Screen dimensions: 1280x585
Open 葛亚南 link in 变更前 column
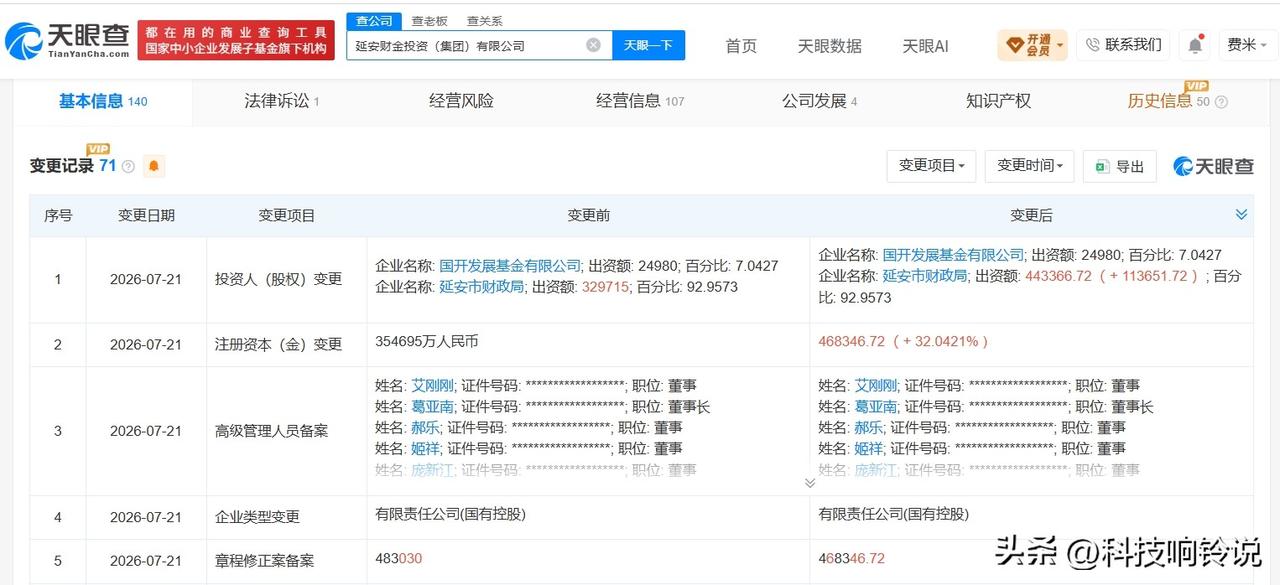click(433, 406)
